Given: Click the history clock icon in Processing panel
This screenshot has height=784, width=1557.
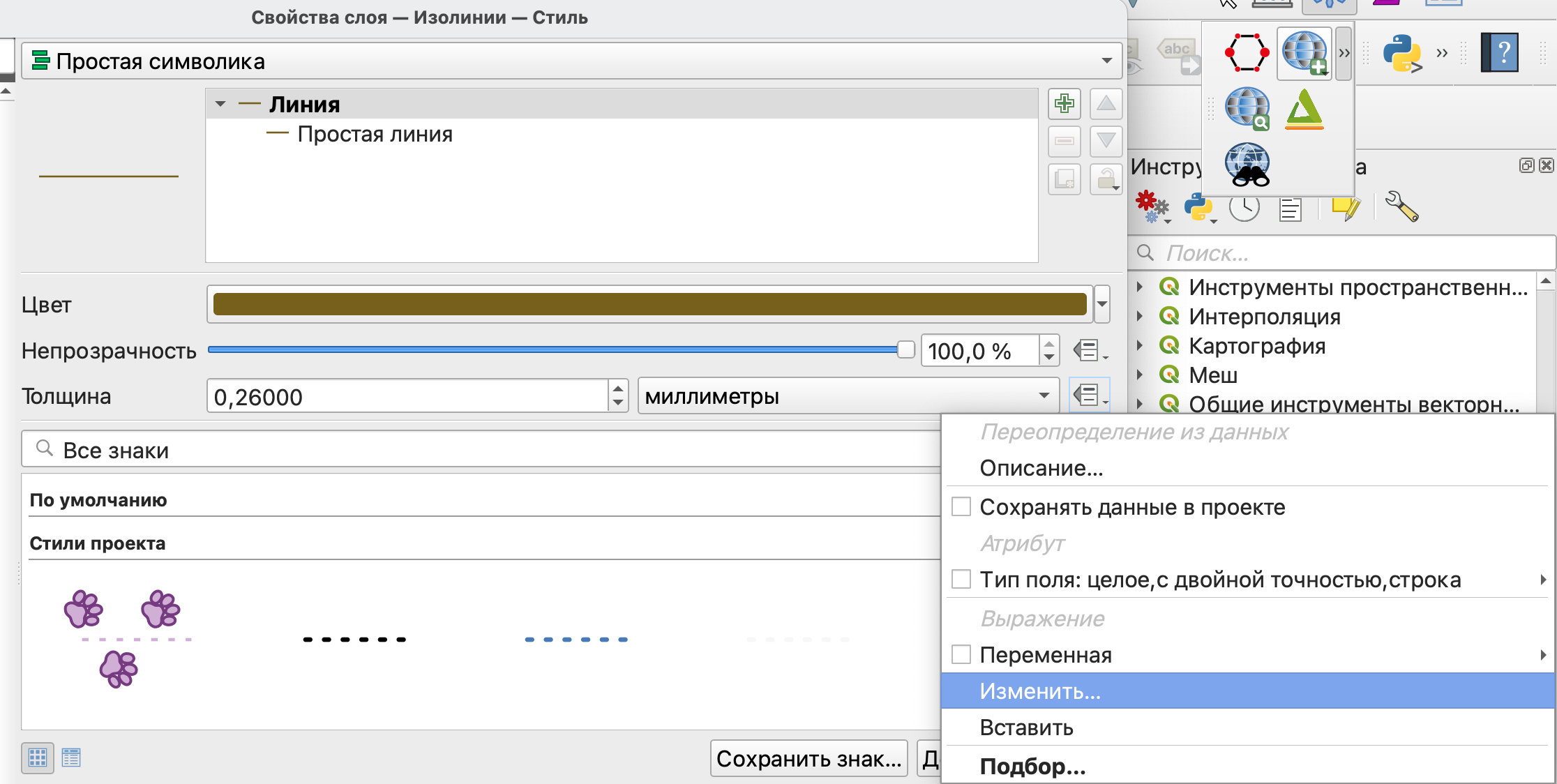Looking at the screenshot, I should tap(1244, 207).
